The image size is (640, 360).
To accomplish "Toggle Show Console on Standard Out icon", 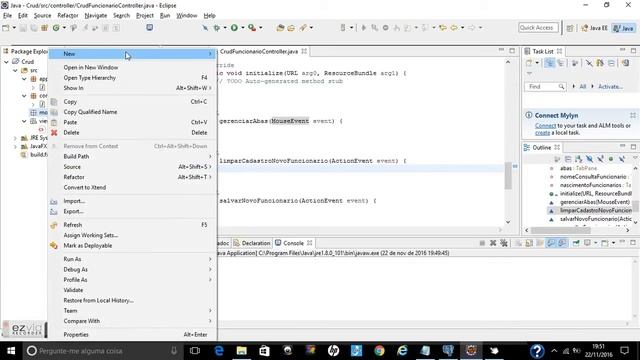I will click(551, 243).
